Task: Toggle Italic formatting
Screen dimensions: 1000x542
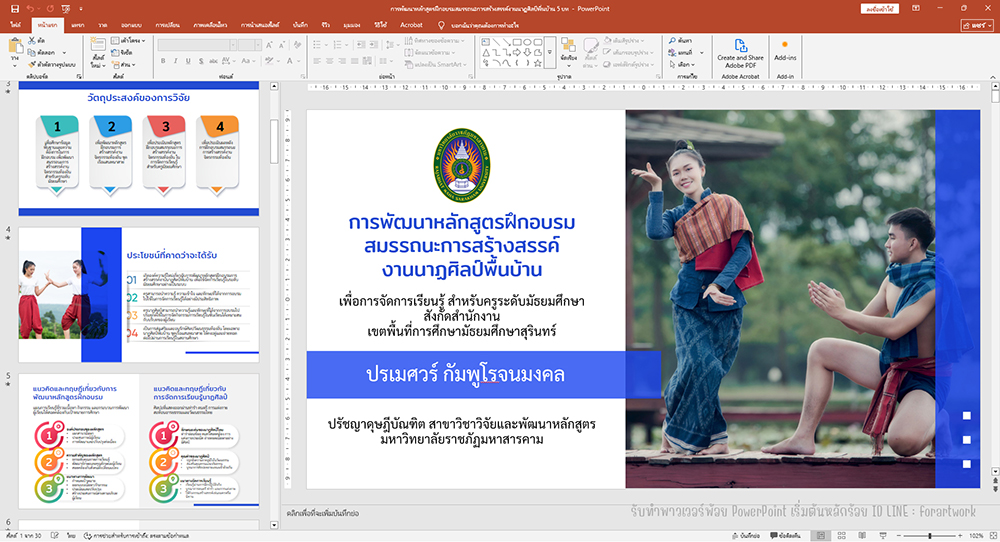Action: [x=175, y=61]
